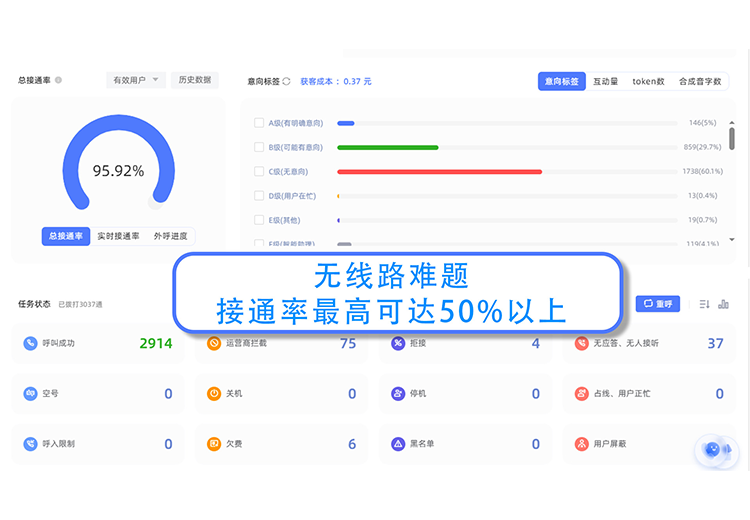Click the 呼入限制 phone icon

[30, 444]
